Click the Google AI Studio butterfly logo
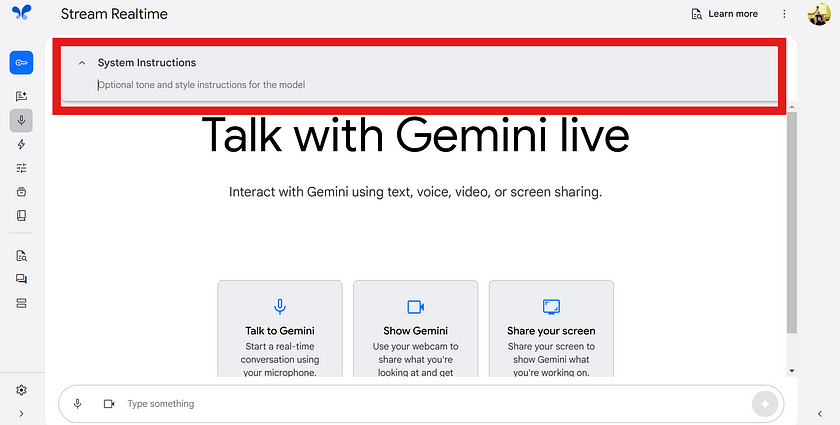Image resolution: width=840 pixels, height=425 pixels. (21, 12)
